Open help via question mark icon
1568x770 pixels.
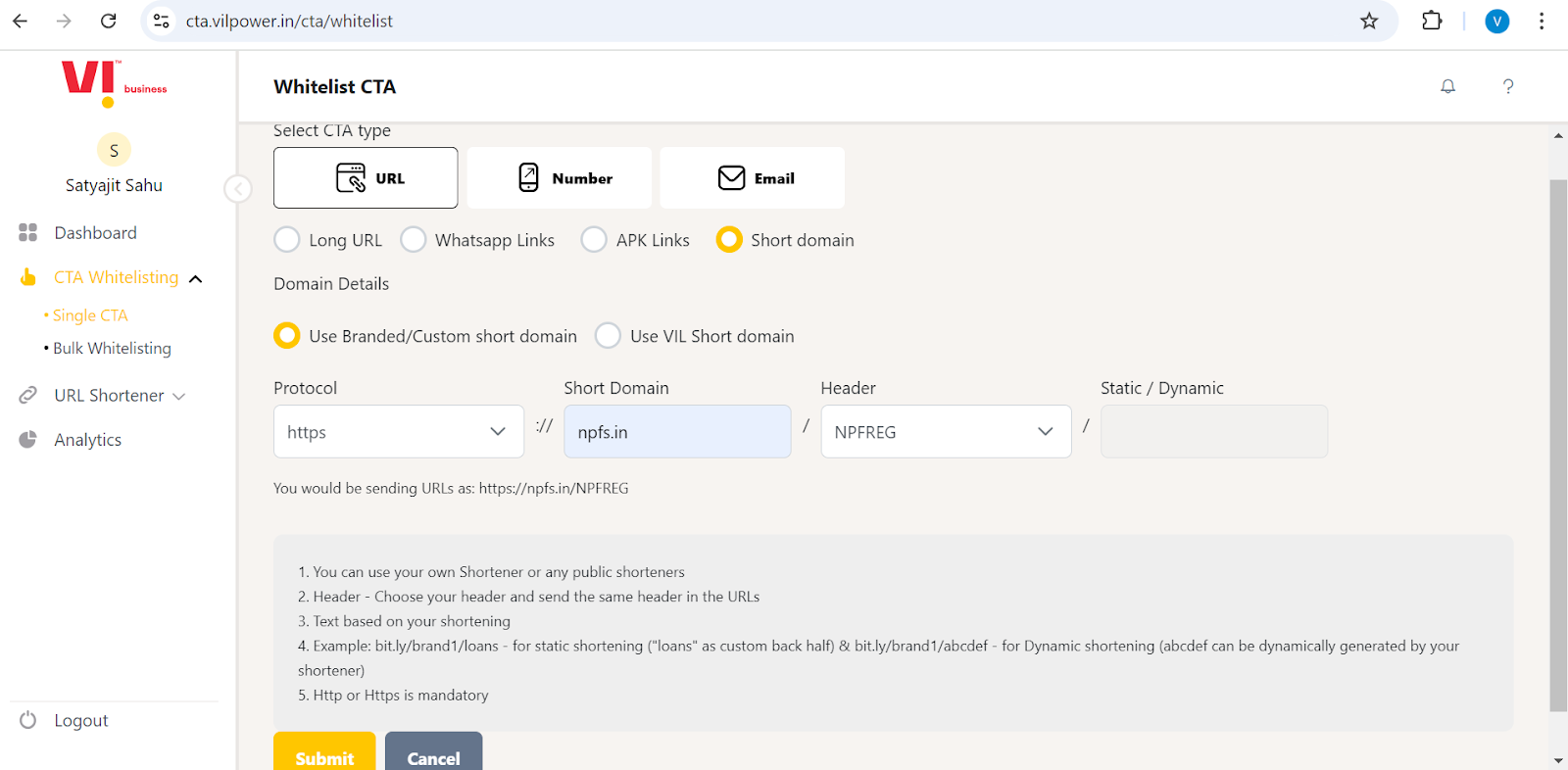point(1508,86)
